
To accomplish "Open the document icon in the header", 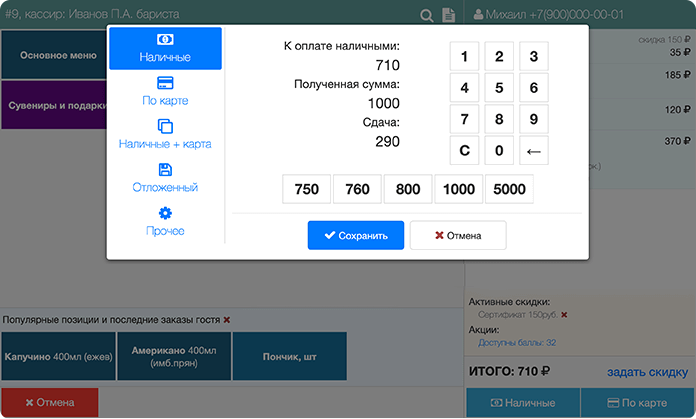I will 450,15.
